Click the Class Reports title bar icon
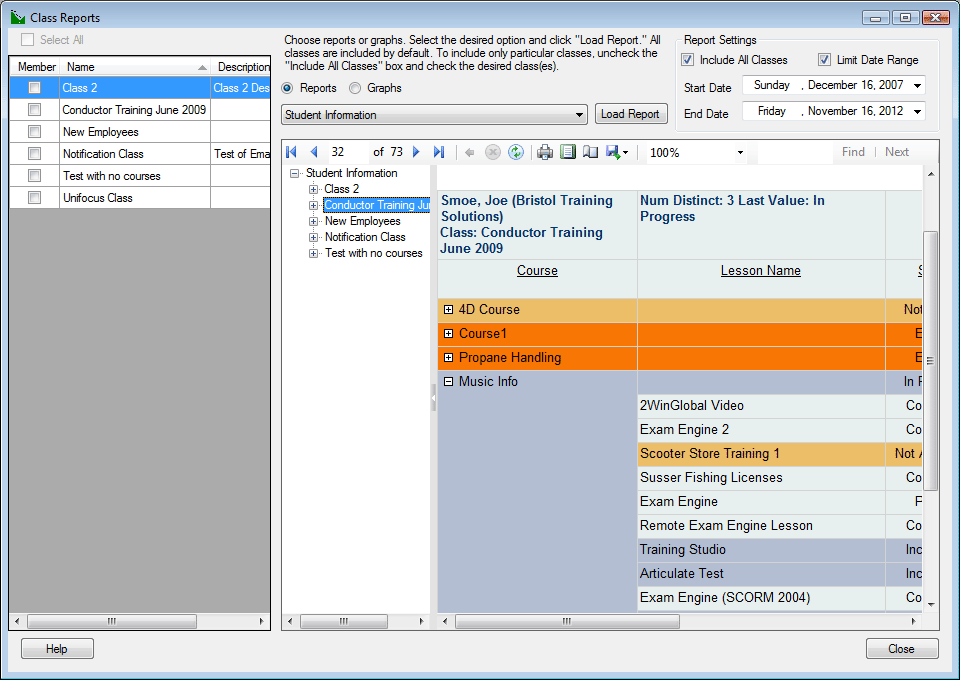 tap(18, 17)
